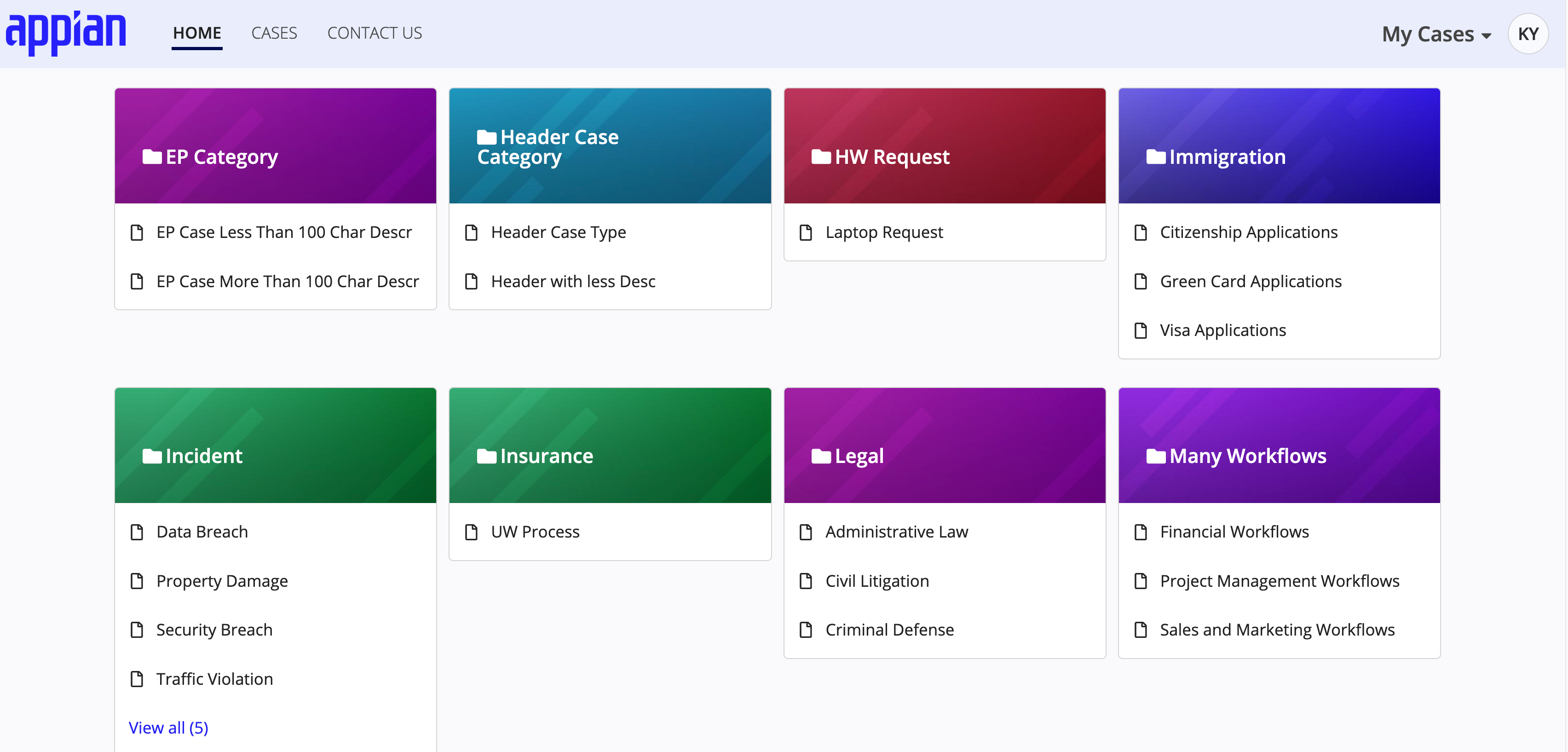Image resolution: width=1568 pixels, height=752 pixels.
Task: Go to the HOME tab
Action: (x=196, y=33)
